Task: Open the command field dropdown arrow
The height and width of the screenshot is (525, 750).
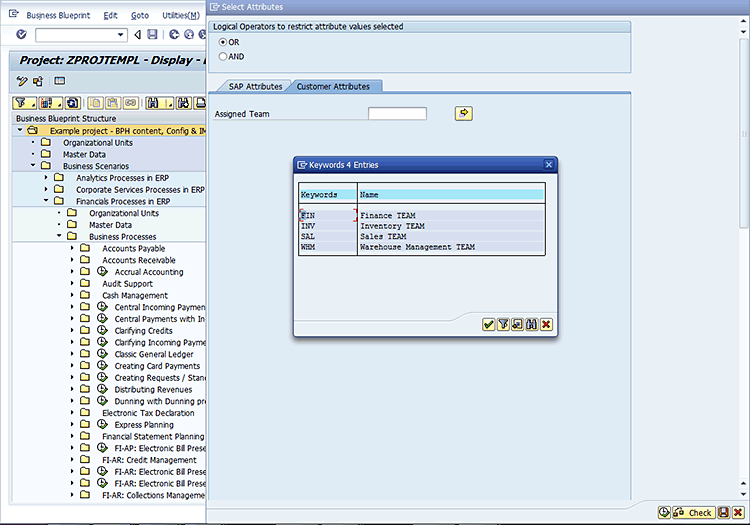Action: tap(122, 35)
